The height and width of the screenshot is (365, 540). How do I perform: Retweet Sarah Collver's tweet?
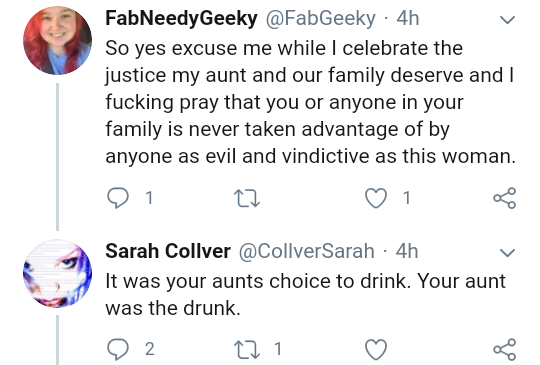click(x=247, y=350)
